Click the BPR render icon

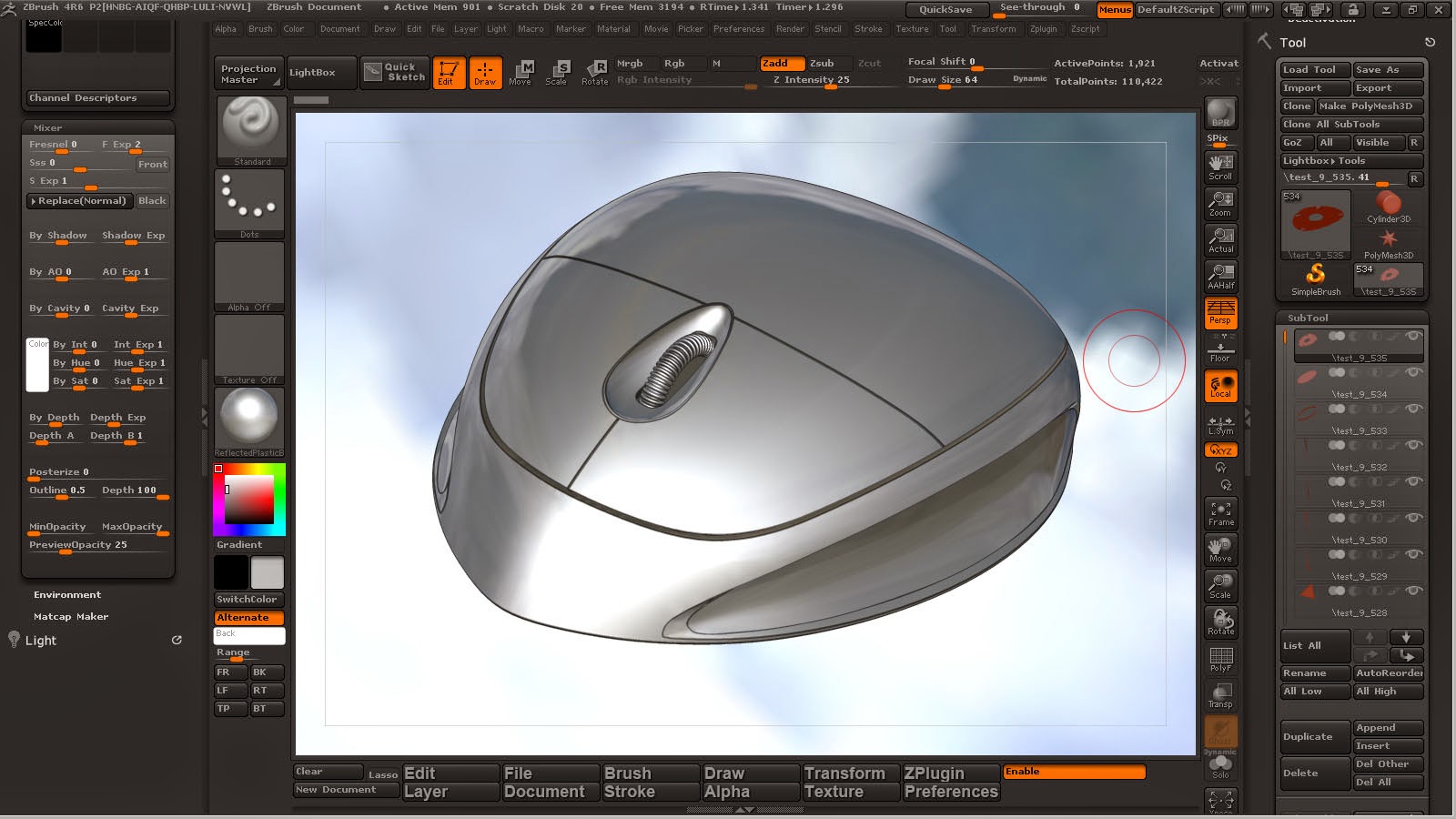(1219, 114)
